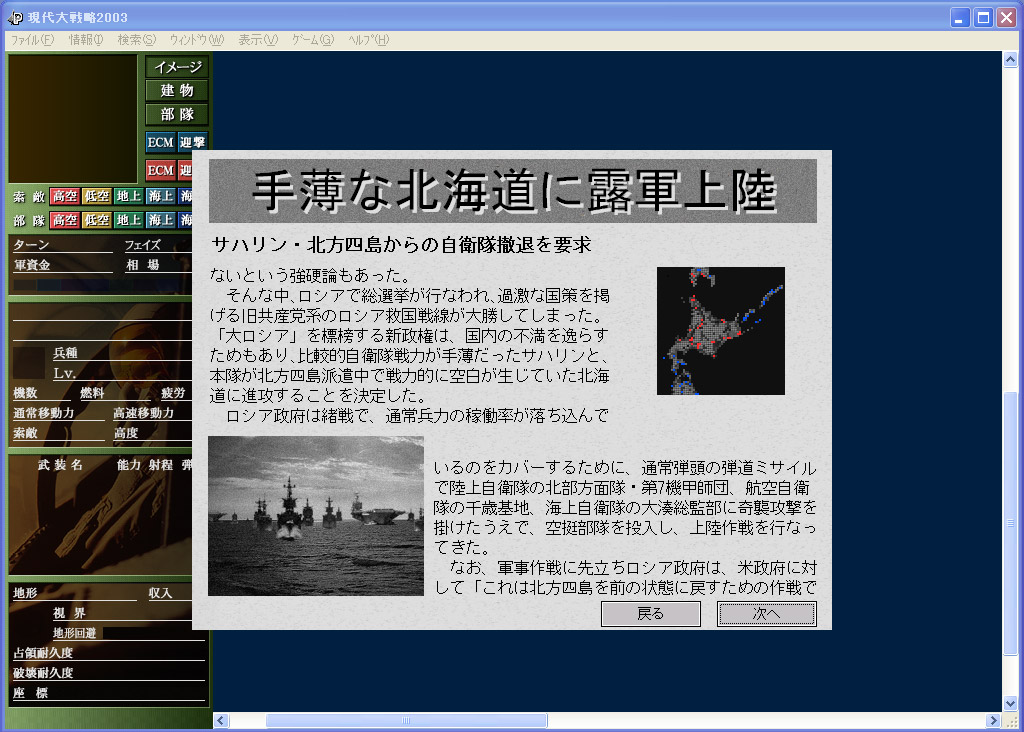Click the 収入 label
Viewport: 1024px width, 732px height.
[x=160, y=593]
